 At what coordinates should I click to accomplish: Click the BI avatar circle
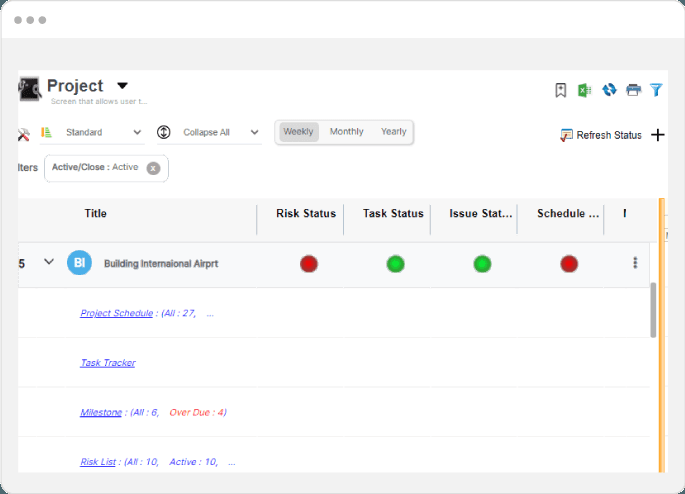(80, 263)
